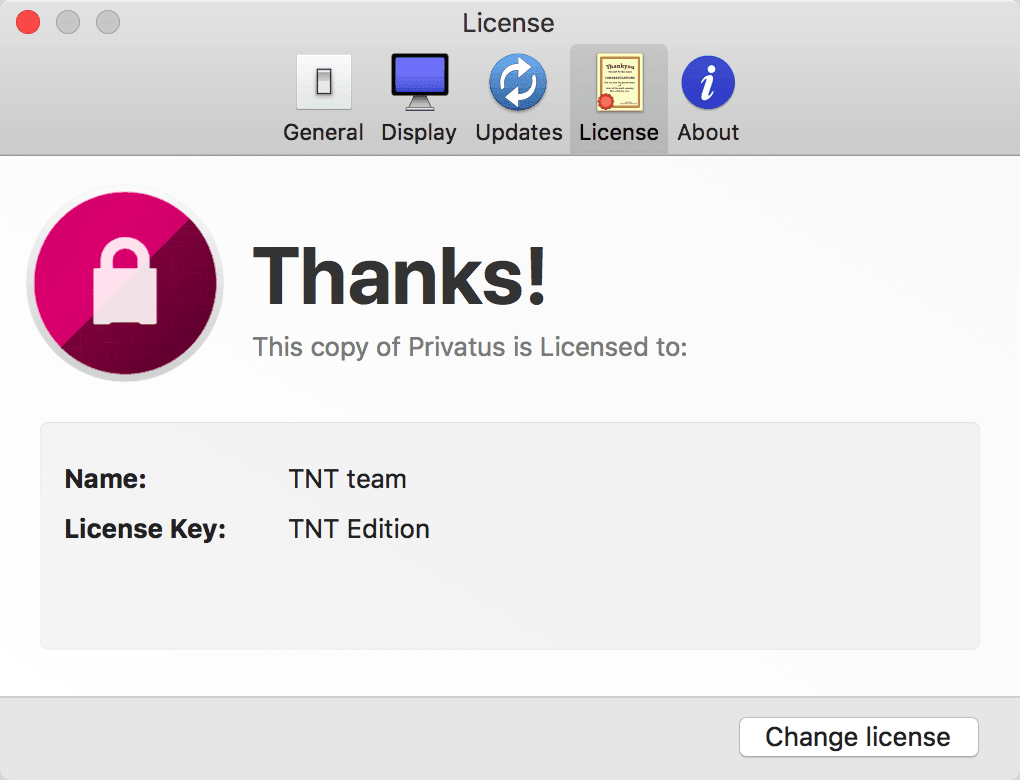Select the blue monitor Display icon
This screenshot has width=1020, height=780.
click(418, 82)
